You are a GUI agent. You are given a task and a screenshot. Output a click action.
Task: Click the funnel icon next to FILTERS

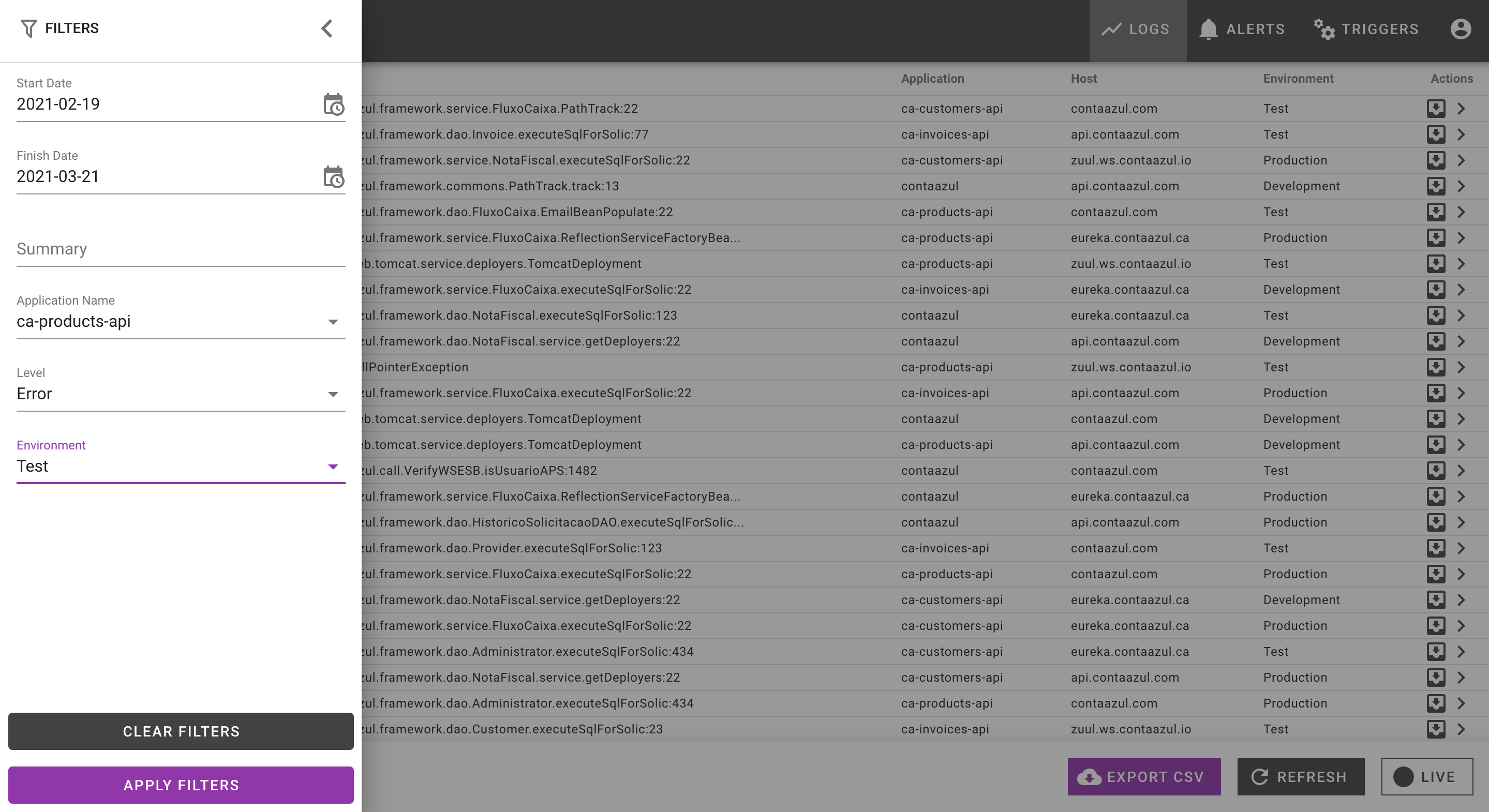coord(28,28)
